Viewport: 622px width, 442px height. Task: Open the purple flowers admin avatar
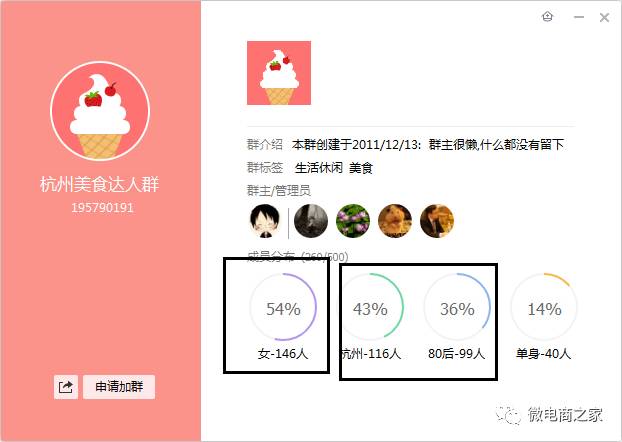point(353,221)
